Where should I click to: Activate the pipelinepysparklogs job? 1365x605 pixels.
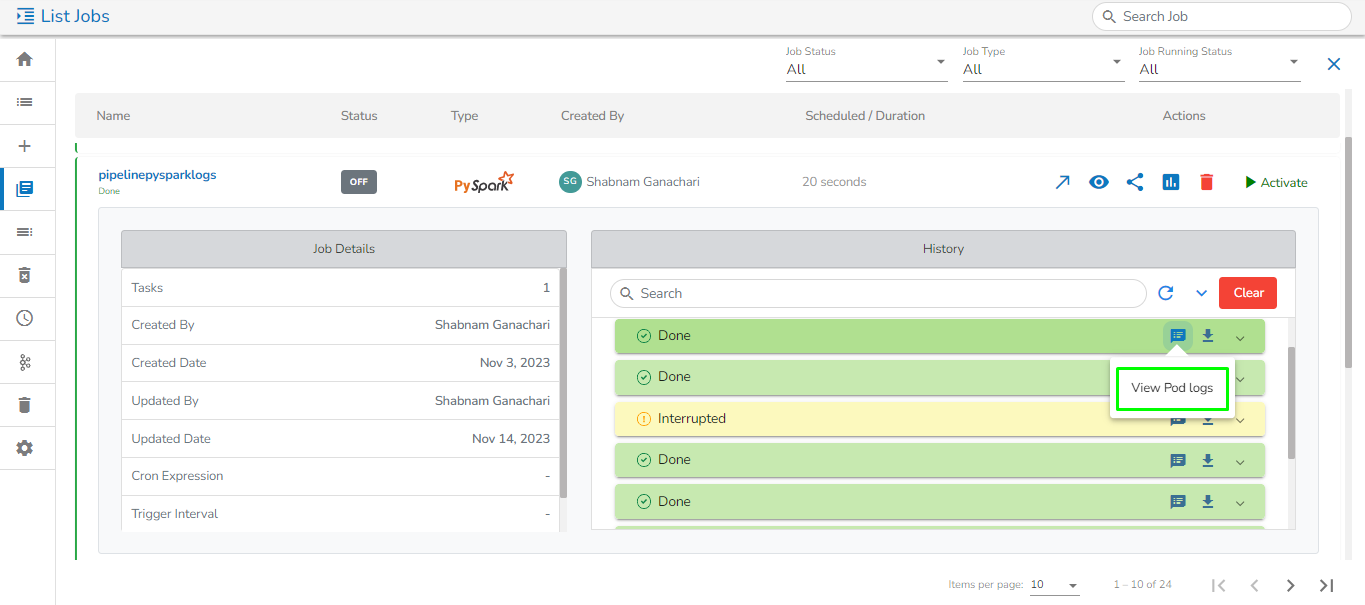1276,182
